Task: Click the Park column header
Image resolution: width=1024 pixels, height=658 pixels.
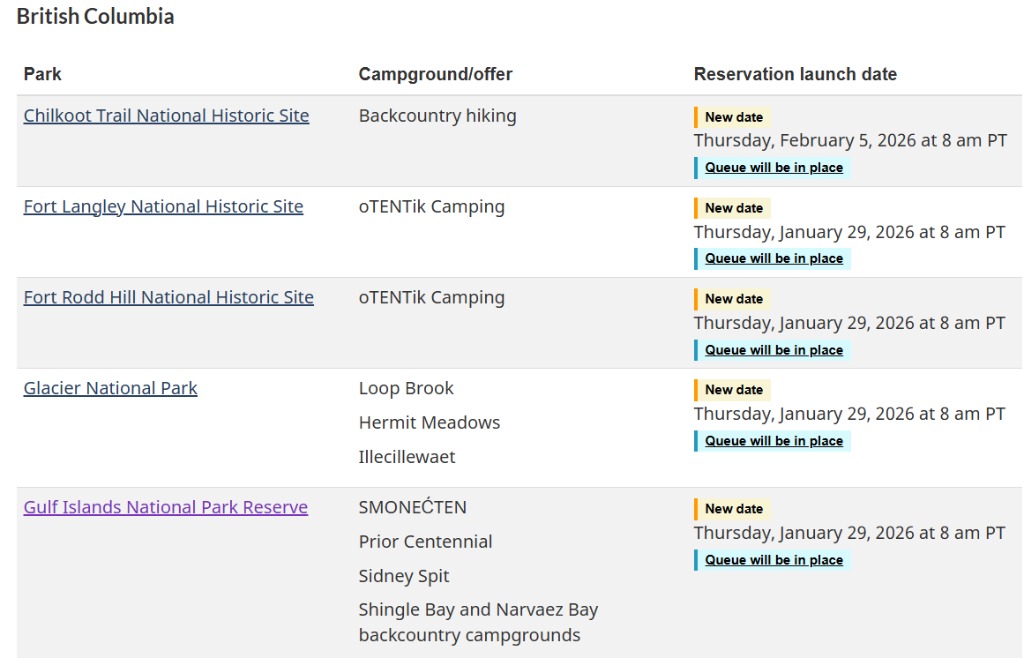Action: [x=43, y=74]
